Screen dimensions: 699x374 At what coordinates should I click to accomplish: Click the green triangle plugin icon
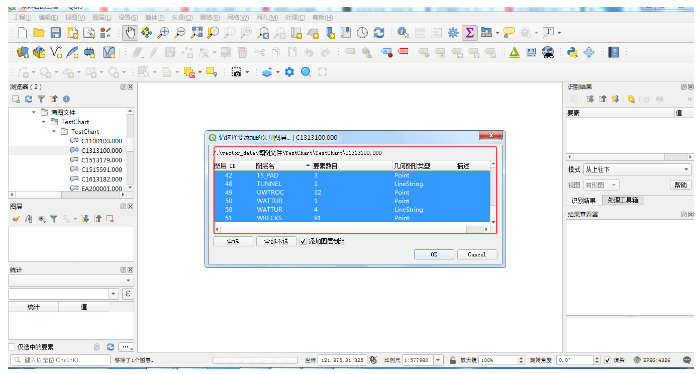[x=515, y=52]
